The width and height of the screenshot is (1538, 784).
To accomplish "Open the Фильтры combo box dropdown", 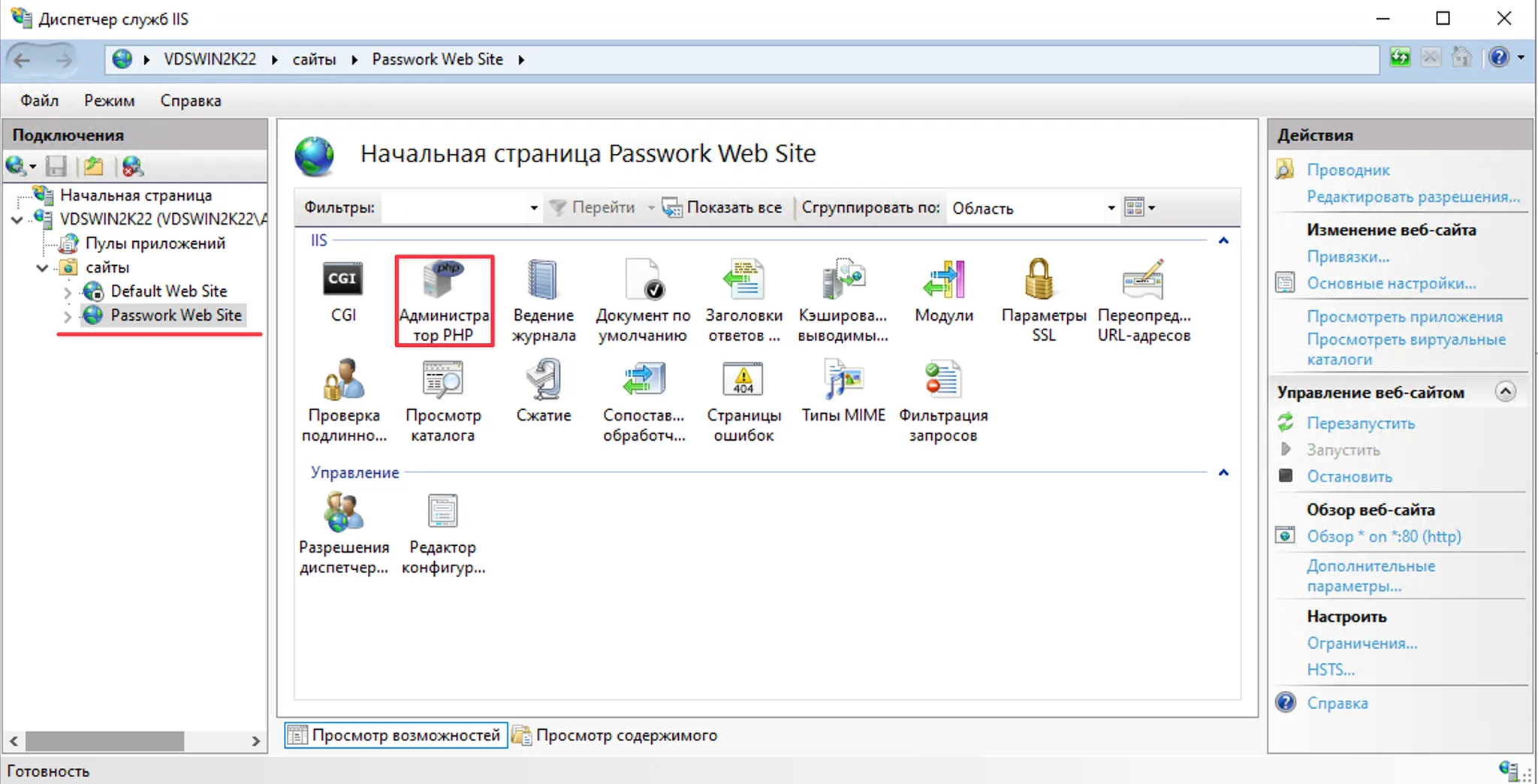I will [533, 208].
